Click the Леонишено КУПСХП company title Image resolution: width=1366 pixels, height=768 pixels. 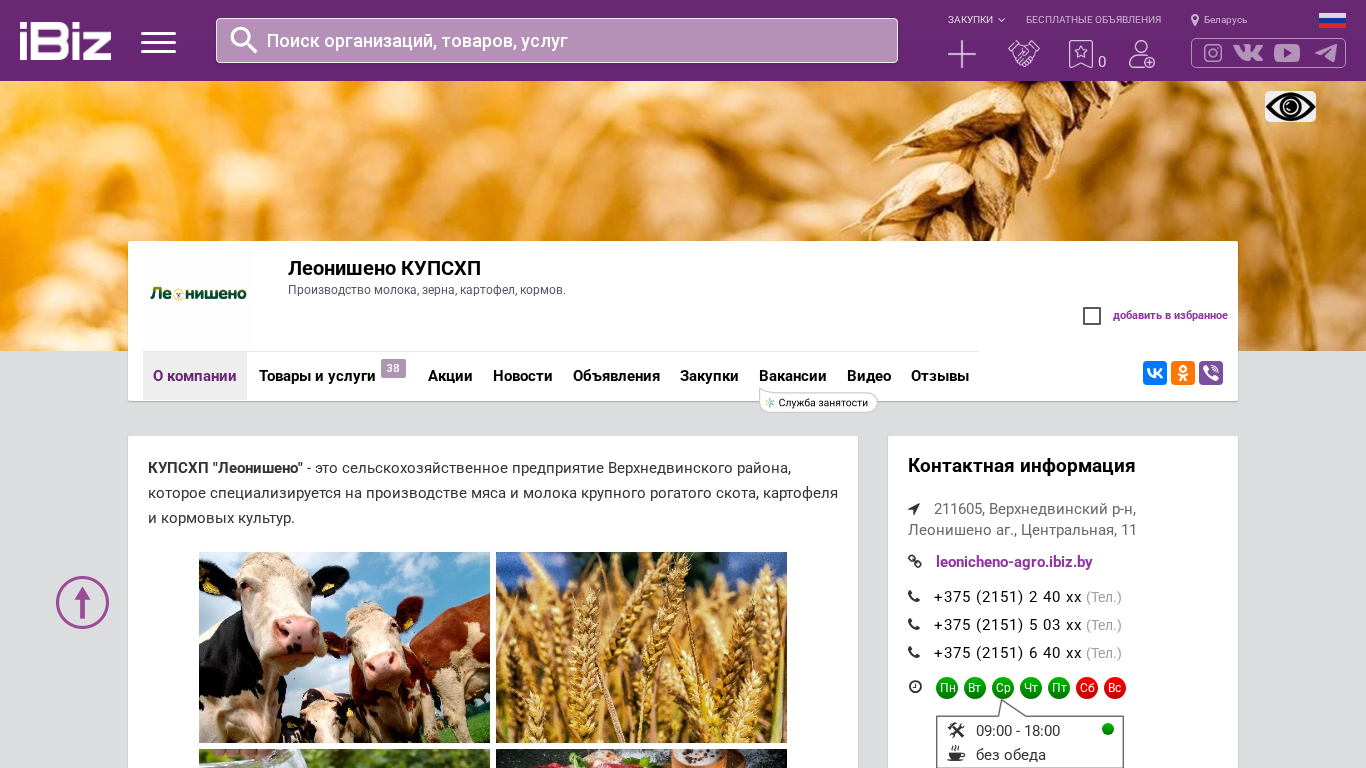tap(384, 268)
